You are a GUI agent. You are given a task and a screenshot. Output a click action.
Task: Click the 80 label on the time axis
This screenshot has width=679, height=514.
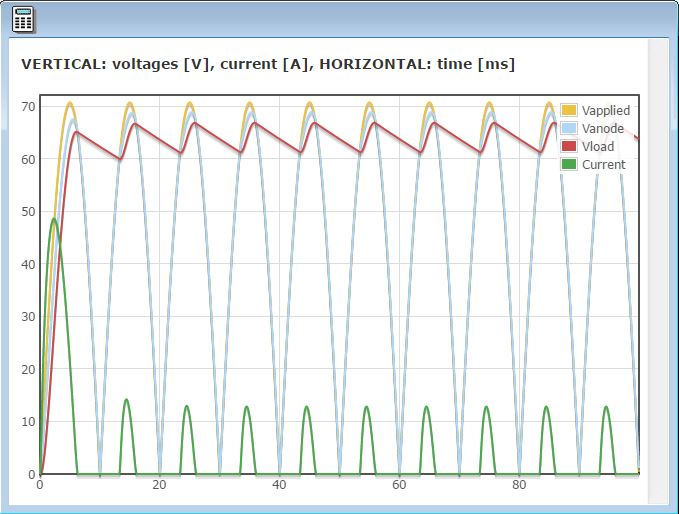click(x=519, y=485)
